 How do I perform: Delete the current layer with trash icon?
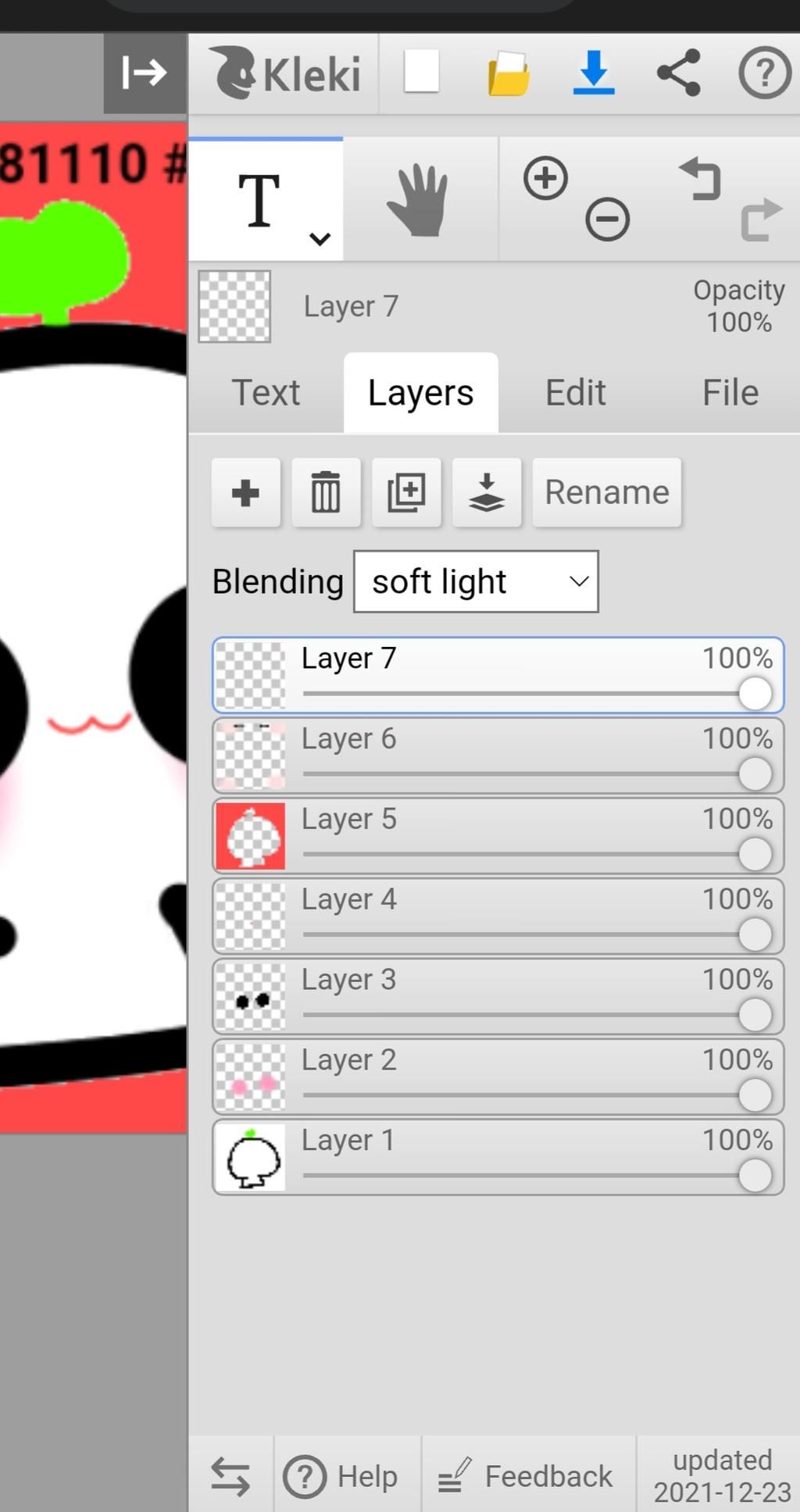pos(326,492)
